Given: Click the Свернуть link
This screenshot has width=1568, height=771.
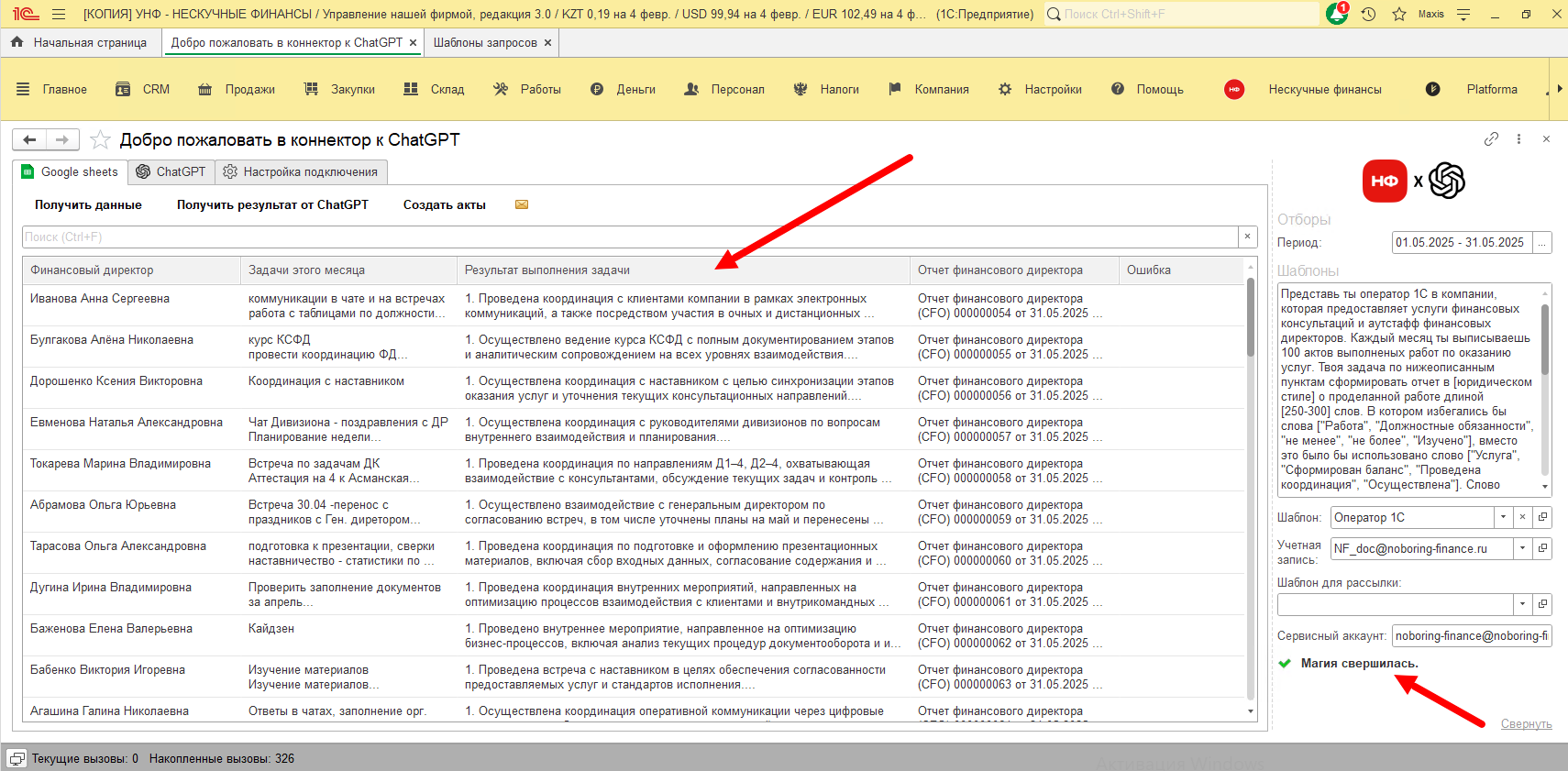Looking at the screenshot, I should pyautogui.click(x=1526, y=723).
